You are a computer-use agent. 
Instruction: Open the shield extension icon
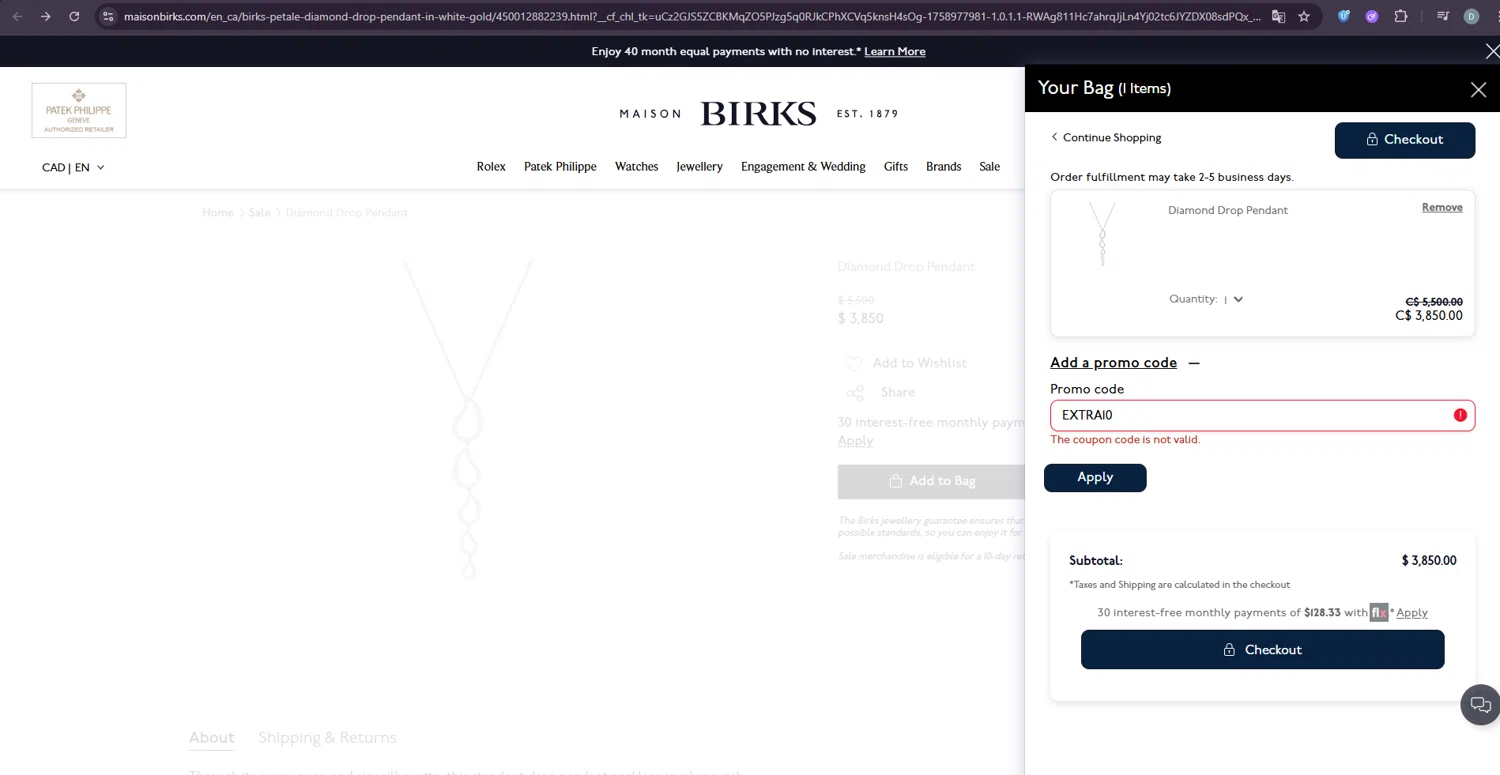pyautogui.click(x=1344, y=16)
